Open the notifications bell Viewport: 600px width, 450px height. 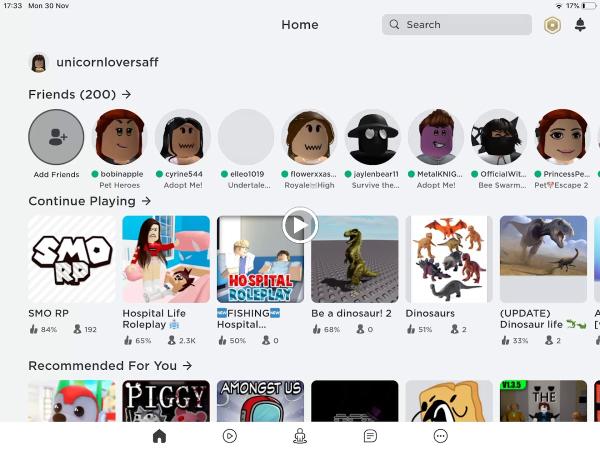580,25
